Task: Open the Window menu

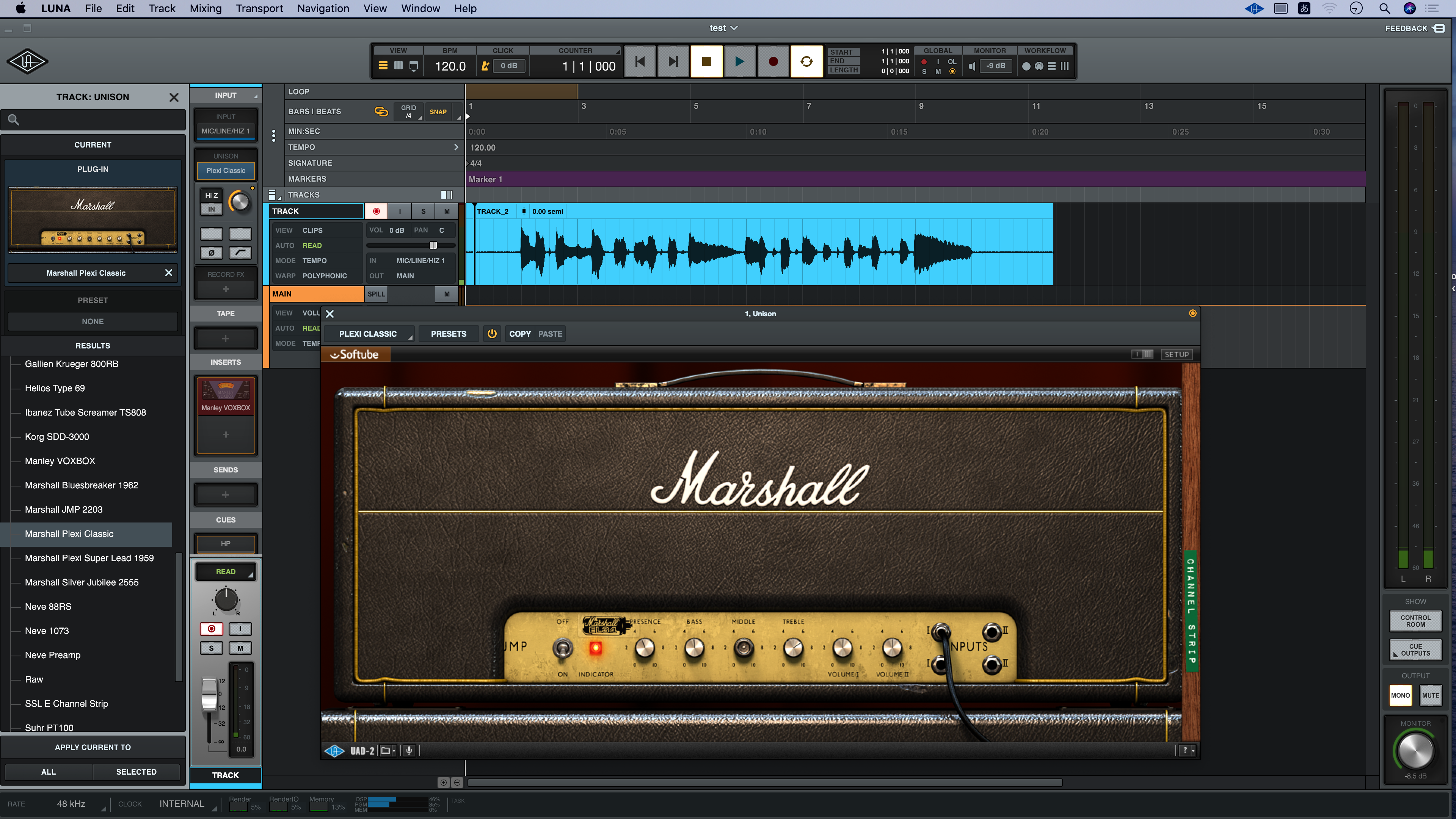Action: pyautogui.click(x=420, y=8)
